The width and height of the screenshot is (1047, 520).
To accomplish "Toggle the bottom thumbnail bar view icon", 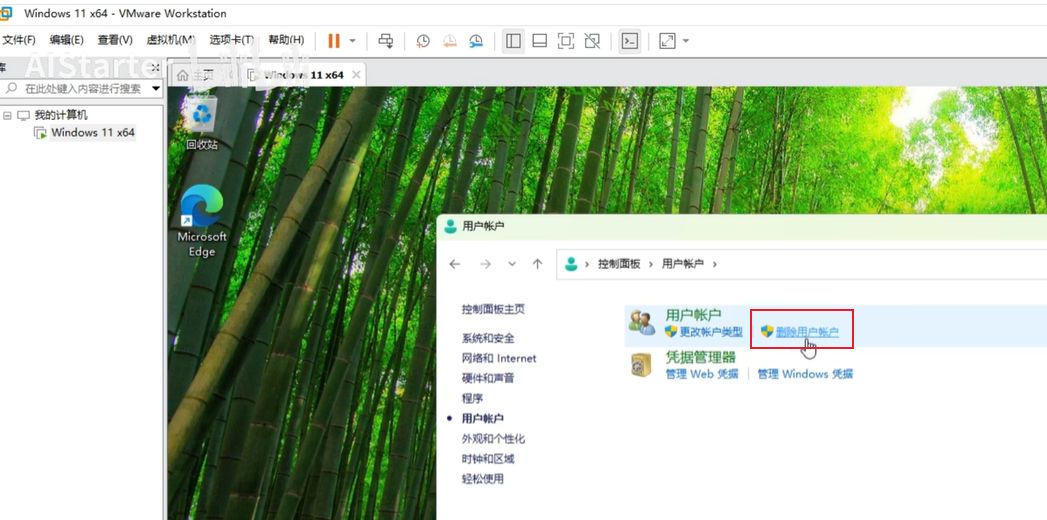I will click(x=539, y=41).
